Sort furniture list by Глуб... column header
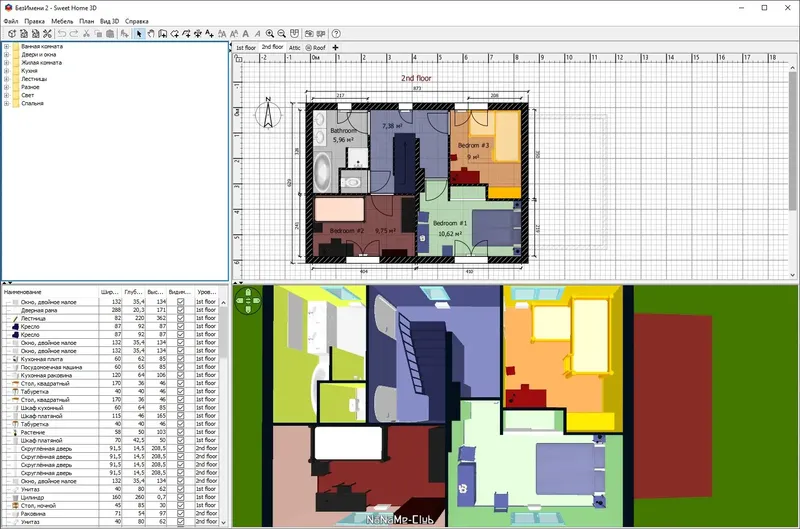Screen dimensions: 800x529 pyautogui.click(x=133, y=292)
